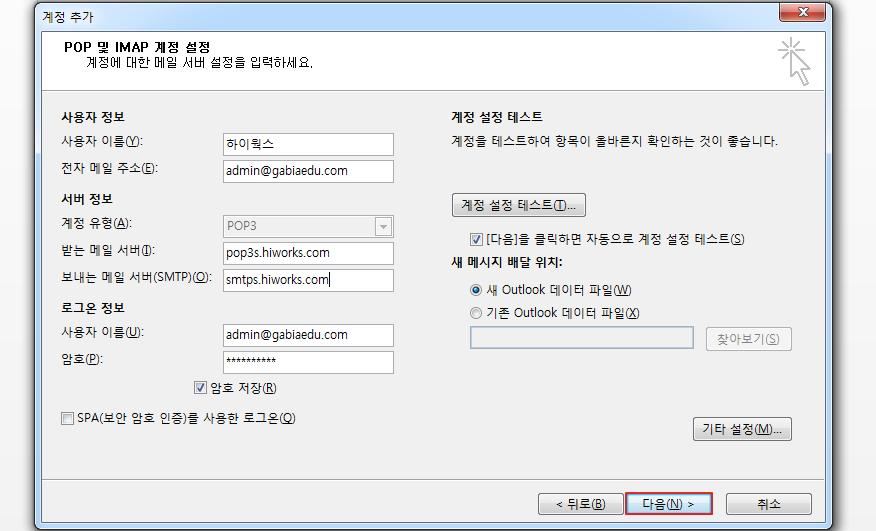This screenshot has height=531, width=876.
Task: Click the 새 메시지 배달 위치 label
Action: (x=507, y=262)
